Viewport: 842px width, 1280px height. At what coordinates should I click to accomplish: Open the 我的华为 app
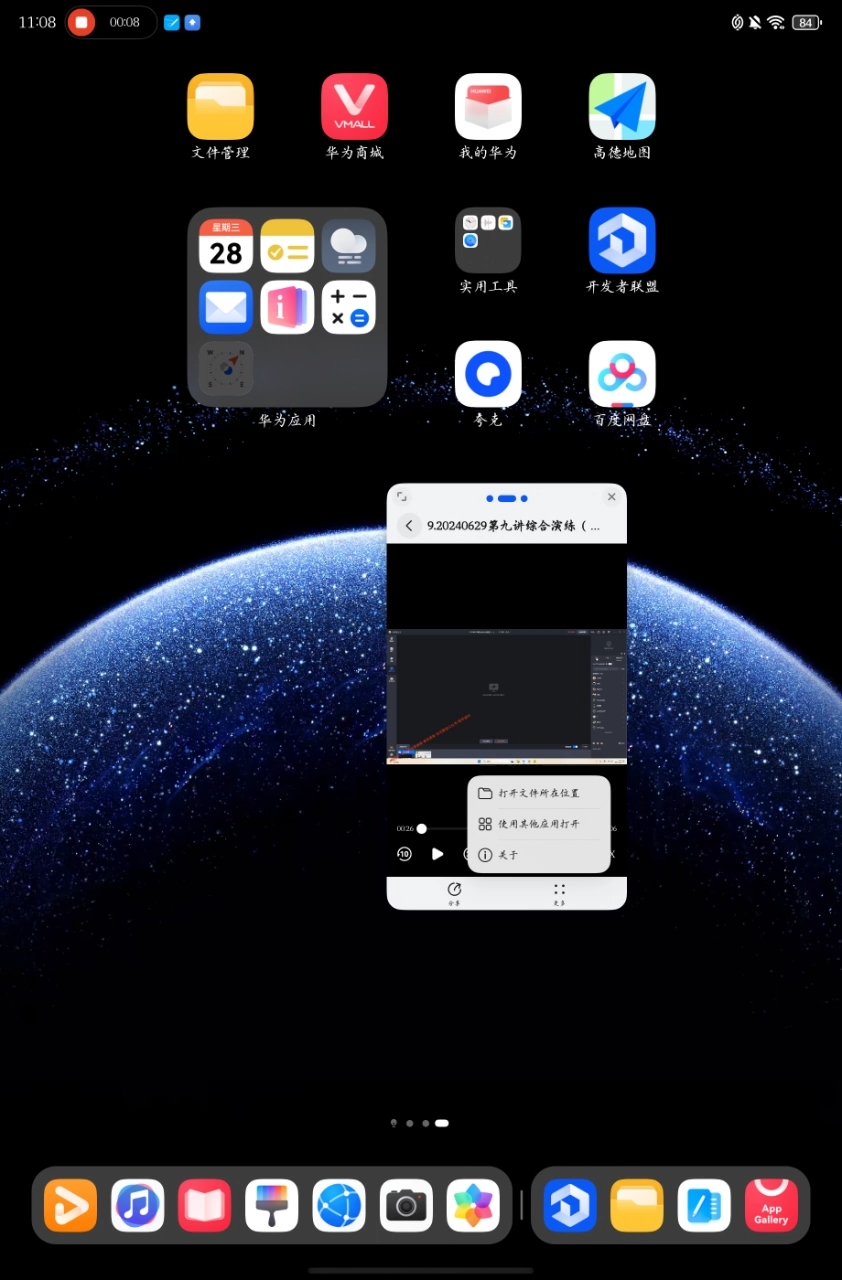(x=488, y=106)
